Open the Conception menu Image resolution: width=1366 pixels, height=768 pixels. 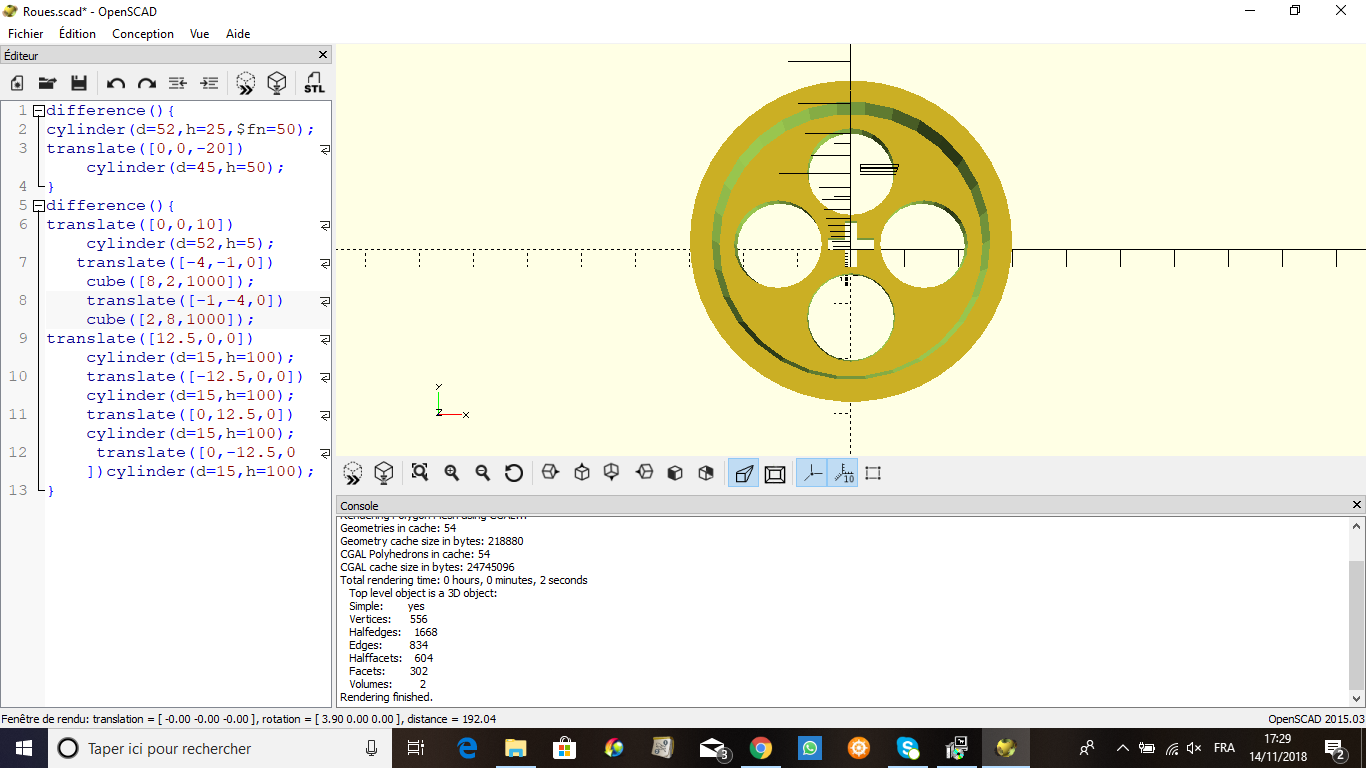143,33
